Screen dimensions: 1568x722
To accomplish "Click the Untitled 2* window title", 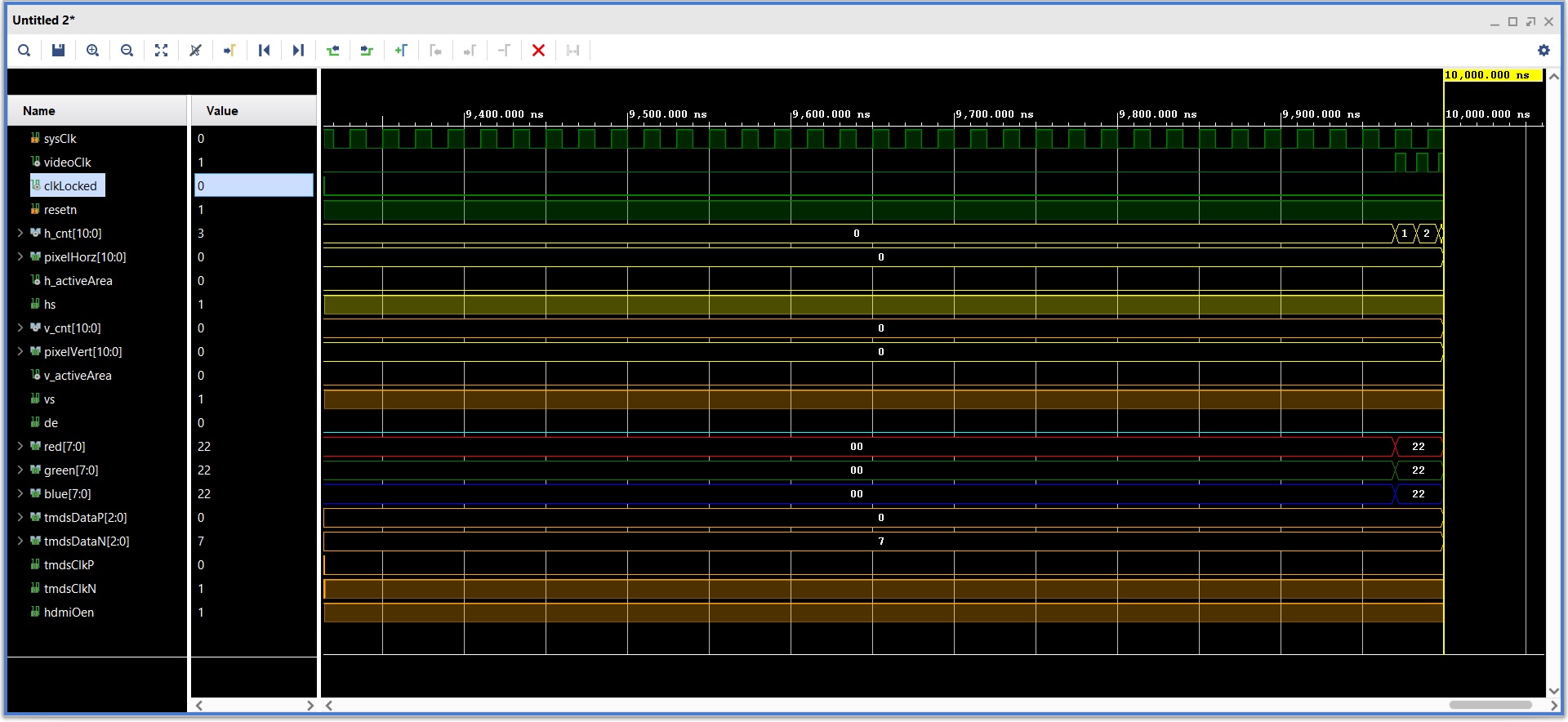I will click(x=43, y=20).
